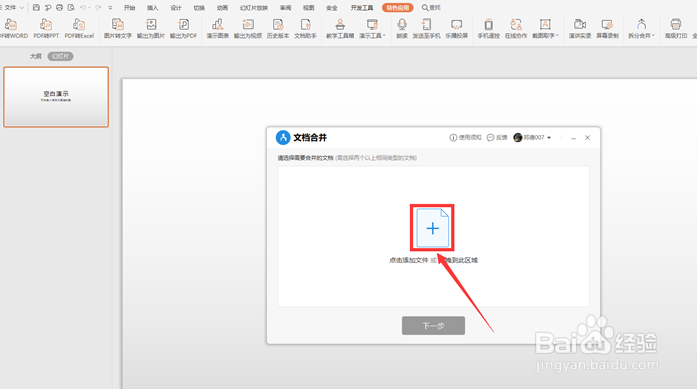Click the redo arrow icon
Image resolution: width=697 pixels, height=389 pixels.
click(98, 8)
